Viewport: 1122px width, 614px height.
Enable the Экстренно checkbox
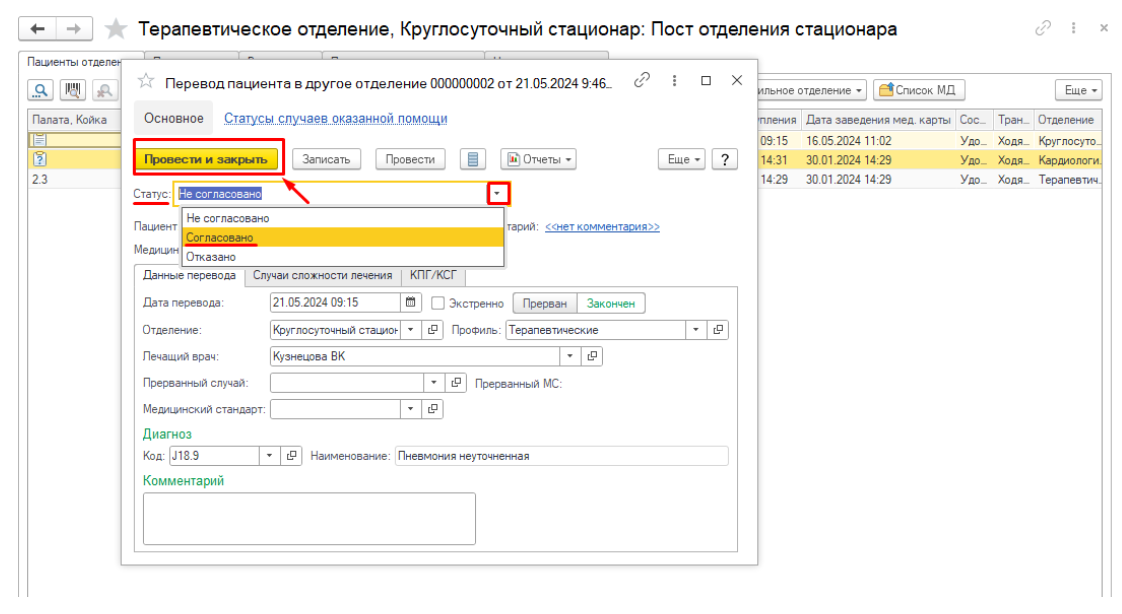pos(438,303)
